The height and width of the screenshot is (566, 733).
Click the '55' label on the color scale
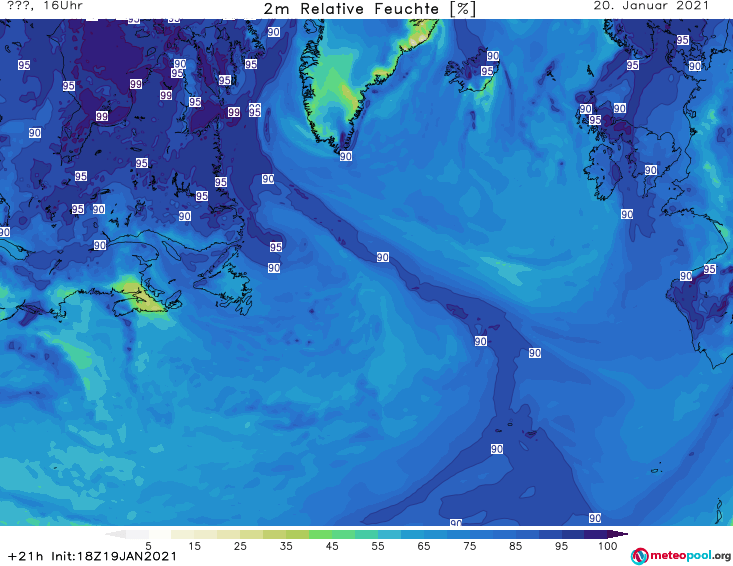click(x=378, y=546)
